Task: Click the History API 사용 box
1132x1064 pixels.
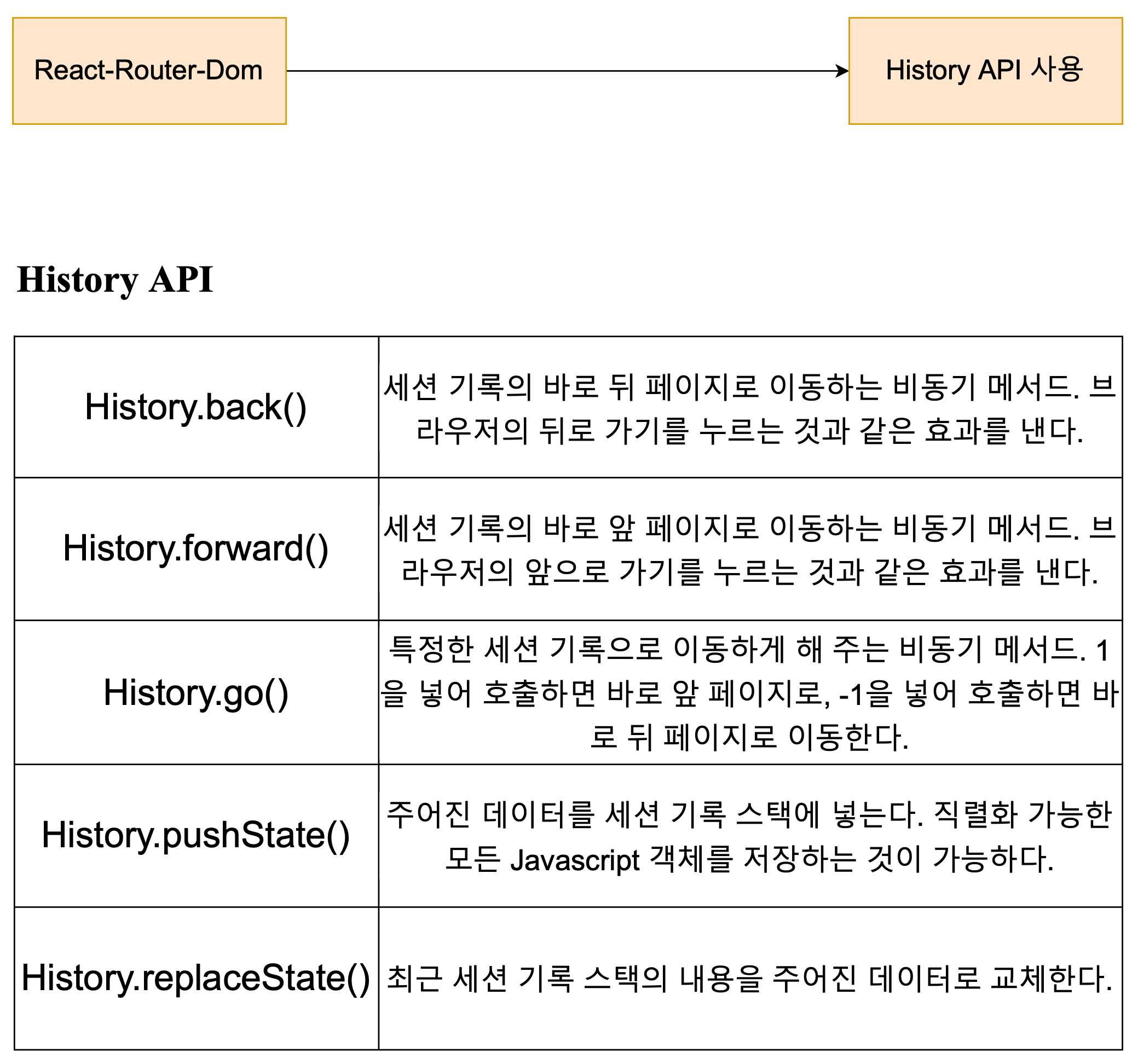Action: tap(985, 71)
